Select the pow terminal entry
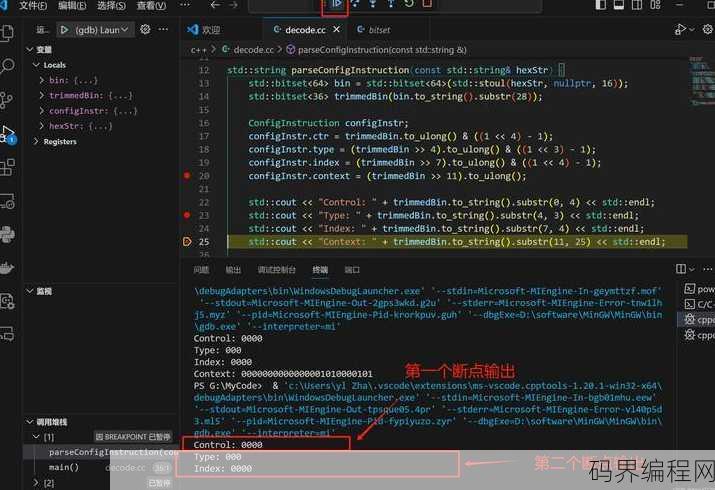This screenshot has height=490, width=715. 699,289
